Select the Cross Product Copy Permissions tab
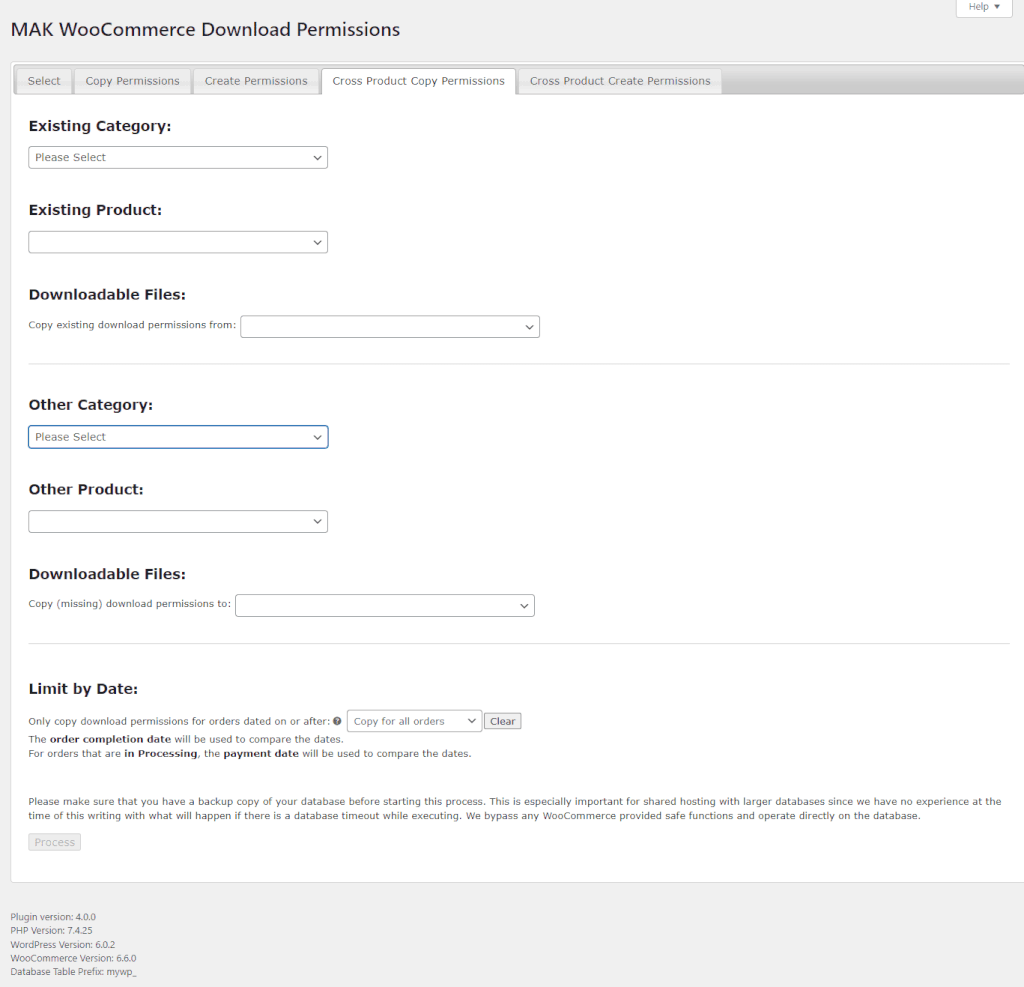The height and width of the screenshot is (987, 1024). 418,81
